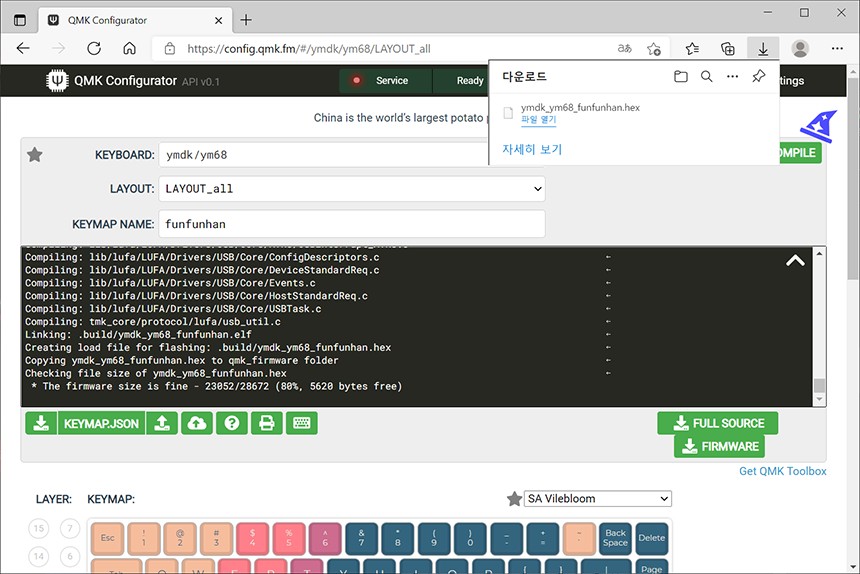View site information lock icon

pyautogui.click(x=170, y=49)
